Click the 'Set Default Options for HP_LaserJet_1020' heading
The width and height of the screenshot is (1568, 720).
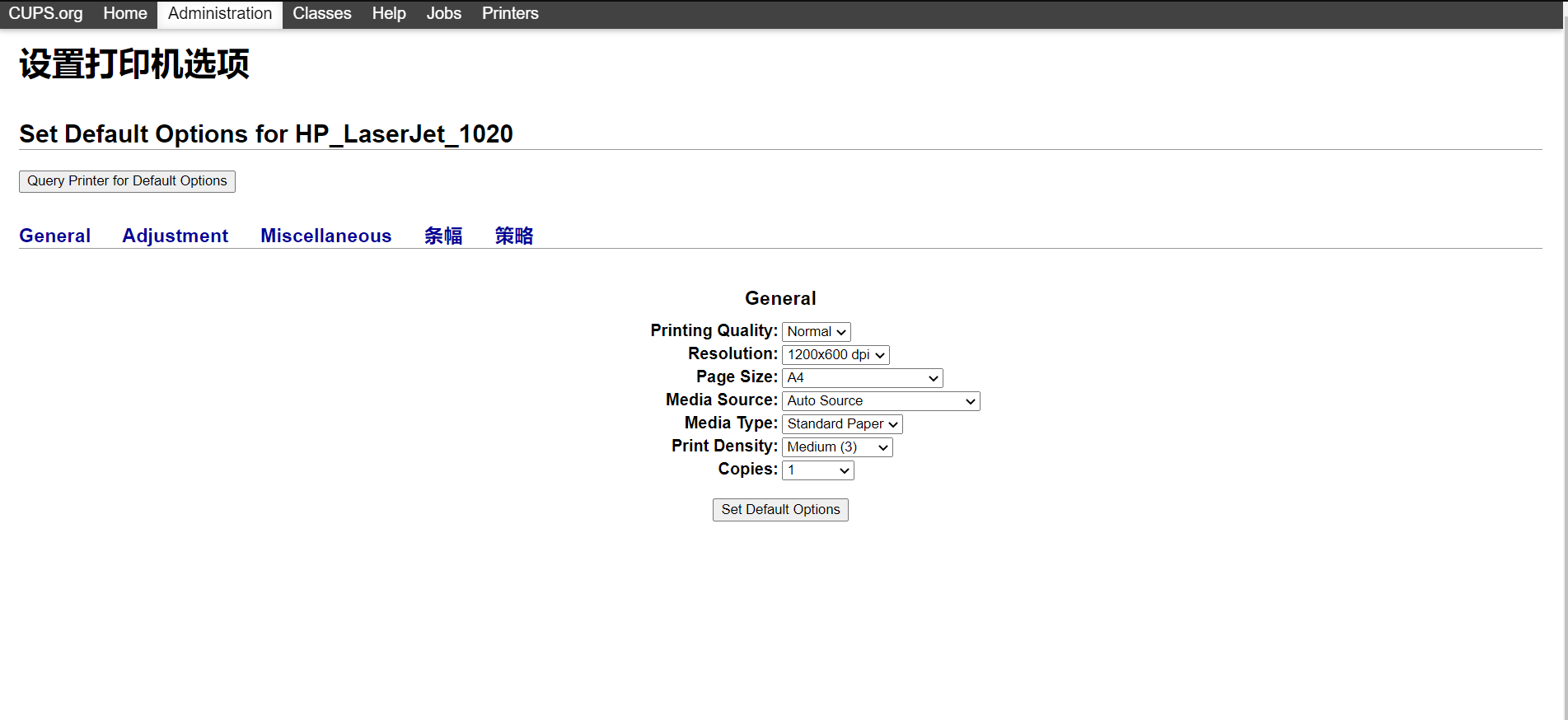(x=266, y=133)
